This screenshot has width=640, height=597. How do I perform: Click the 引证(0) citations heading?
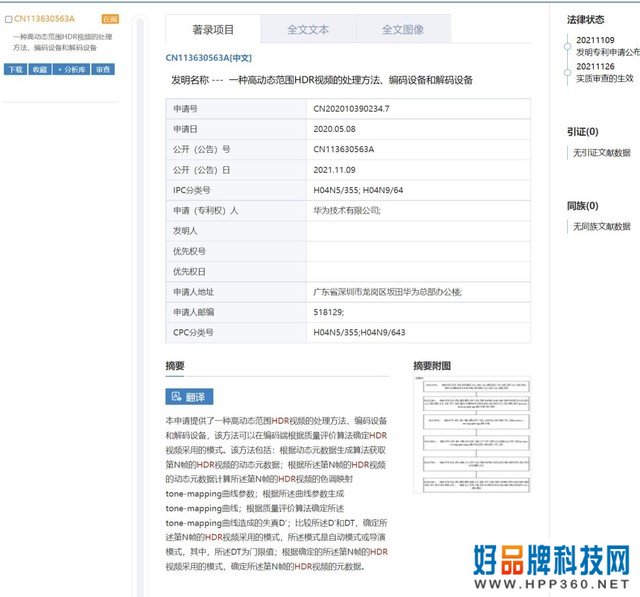[x=582, y=132]
